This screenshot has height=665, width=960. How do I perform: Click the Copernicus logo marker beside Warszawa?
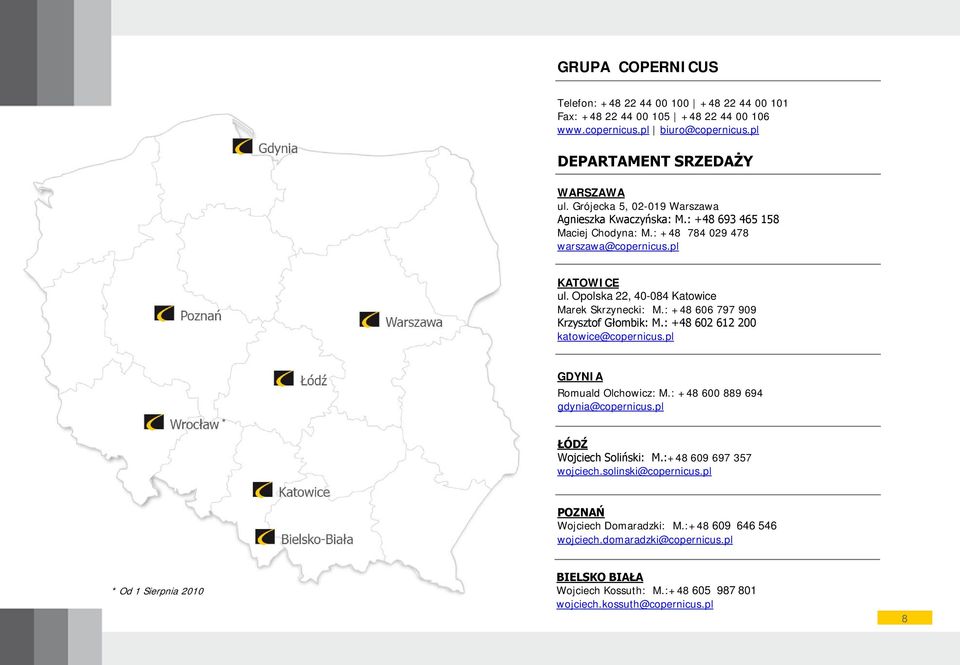coord(369,320)
